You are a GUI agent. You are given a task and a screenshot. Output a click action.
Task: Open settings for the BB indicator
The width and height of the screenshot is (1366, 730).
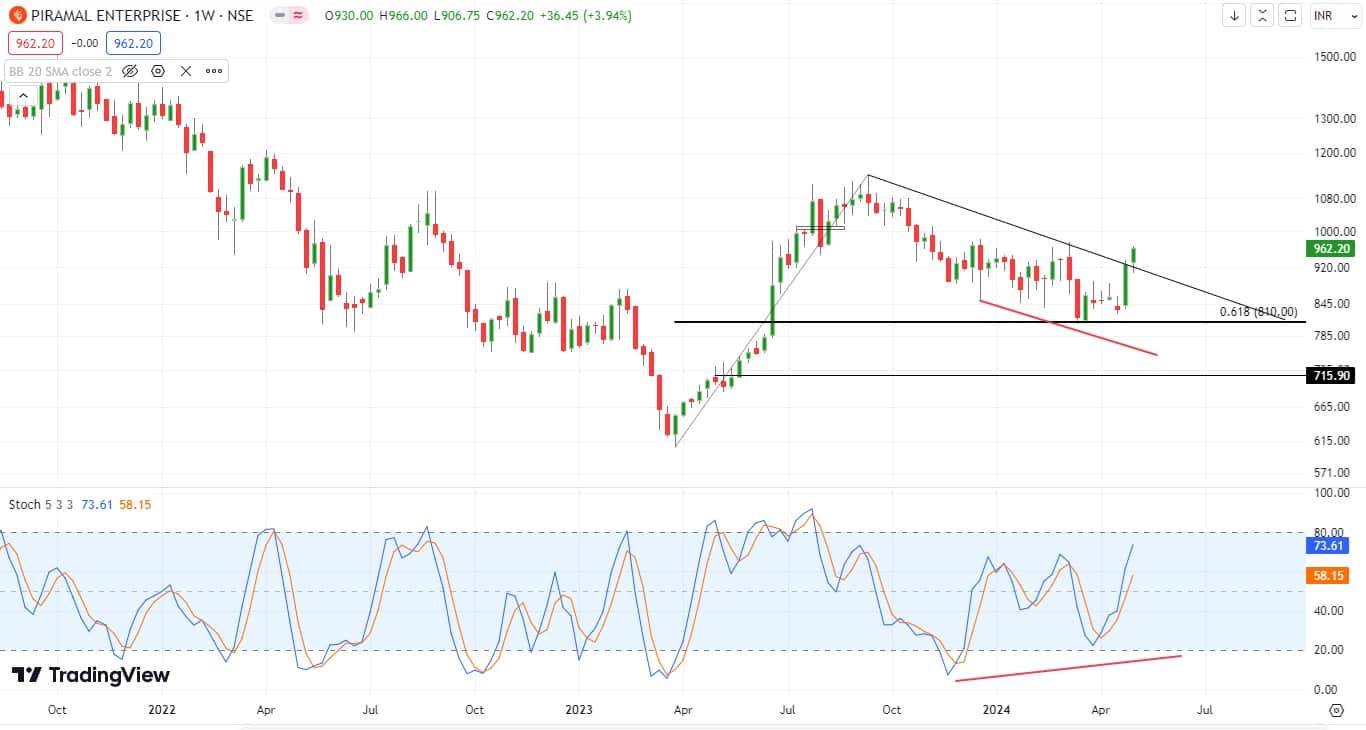pos(158,71)
